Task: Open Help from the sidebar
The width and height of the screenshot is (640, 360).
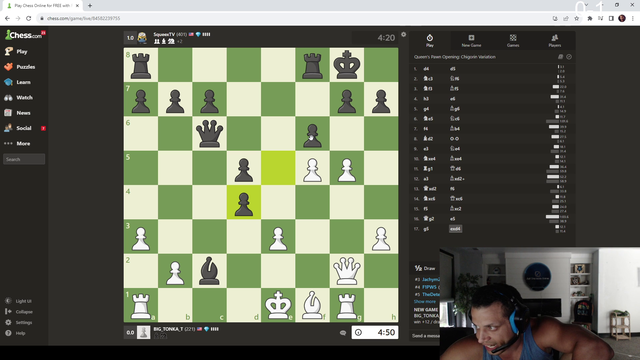Action: [x=15, y=333]
